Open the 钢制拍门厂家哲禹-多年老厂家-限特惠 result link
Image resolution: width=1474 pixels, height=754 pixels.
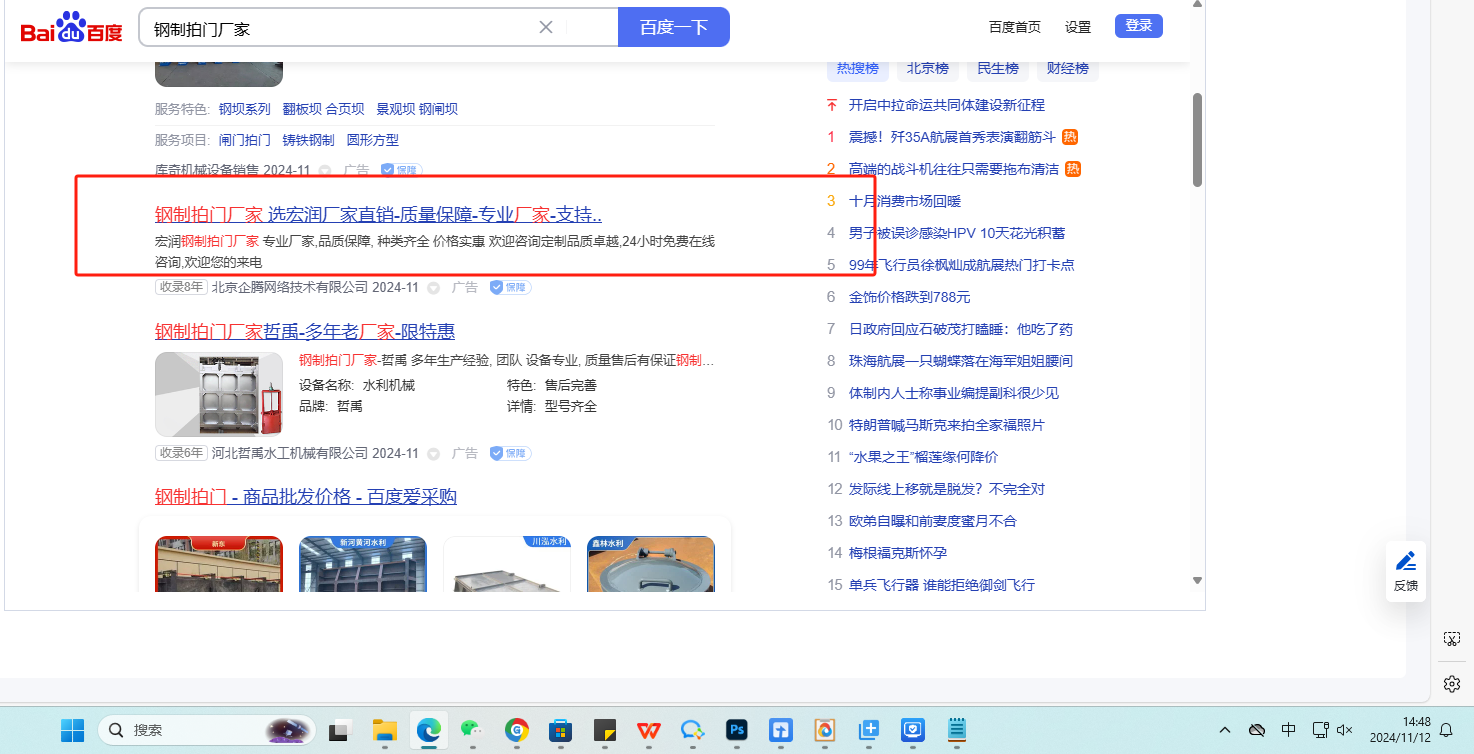[x=305, y=331]
